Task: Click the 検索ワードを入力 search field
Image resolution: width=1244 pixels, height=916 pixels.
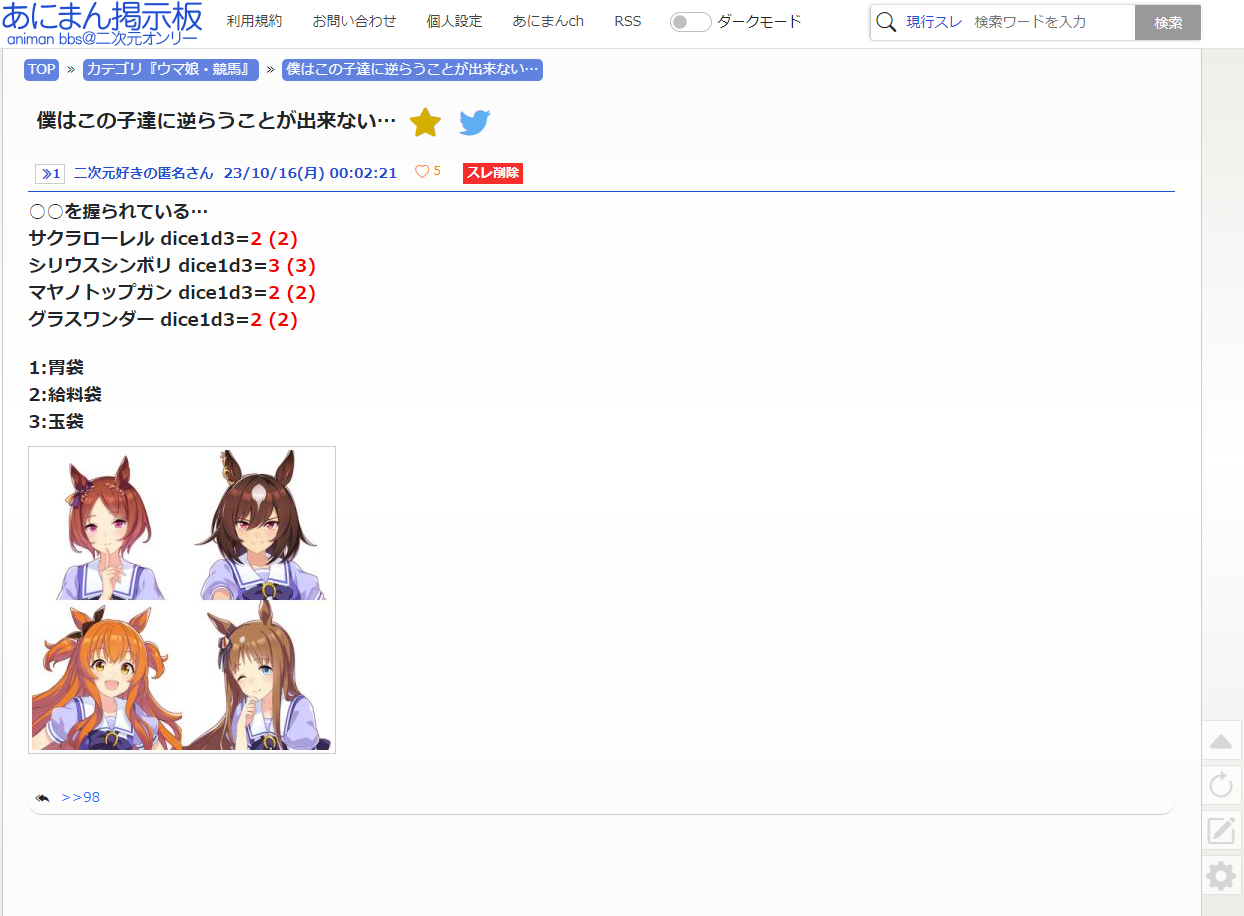Action: [x=1050, y=22]
